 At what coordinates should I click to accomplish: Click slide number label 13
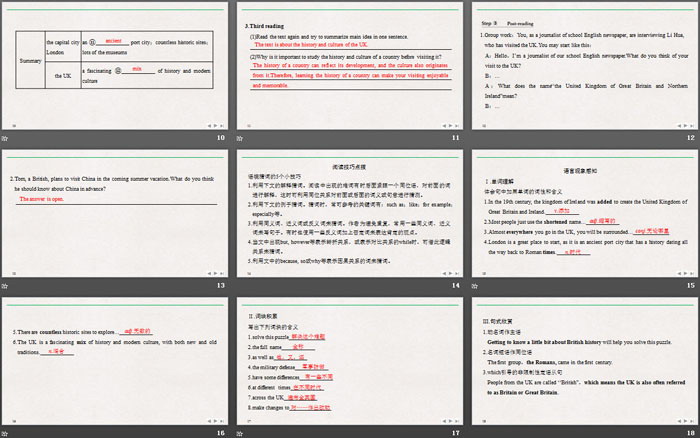click(x=221, y=285)
